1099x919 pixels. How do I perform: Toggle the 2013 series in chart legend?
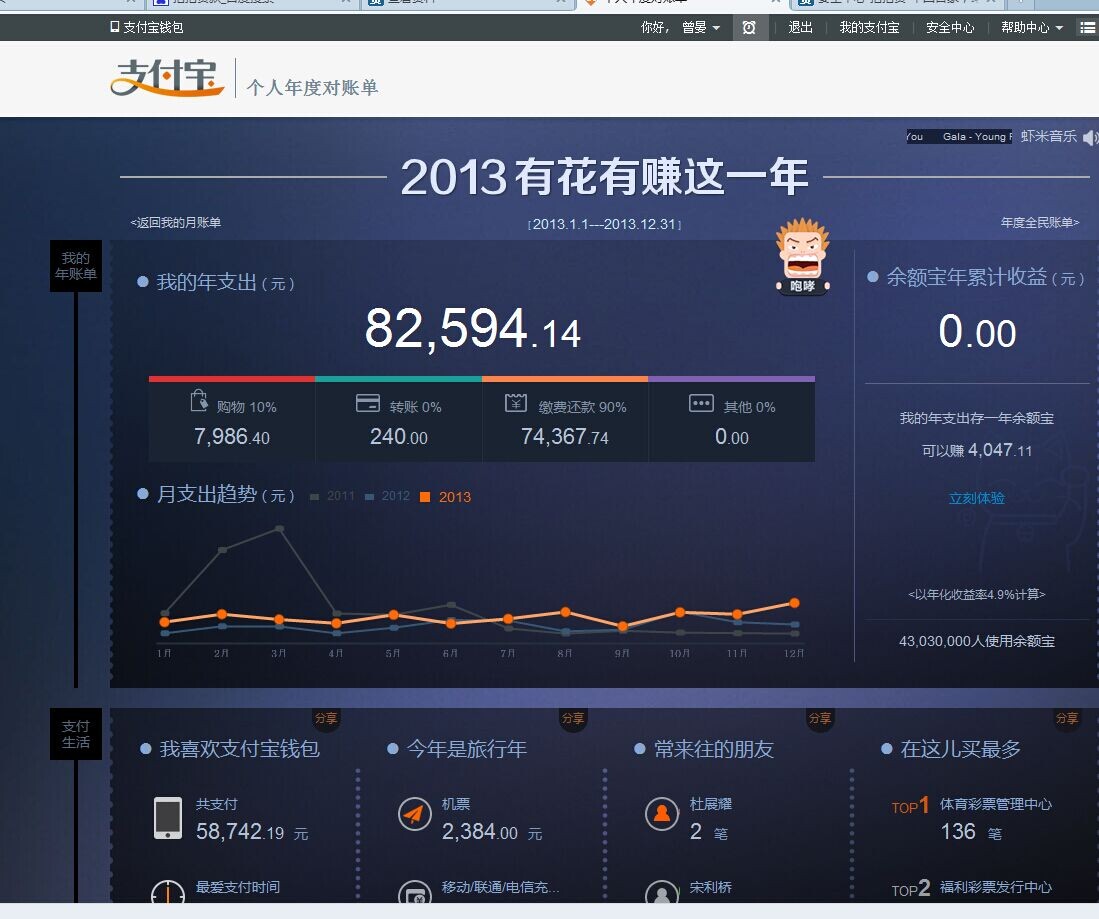pyautogui.click(x=445, y=497)
